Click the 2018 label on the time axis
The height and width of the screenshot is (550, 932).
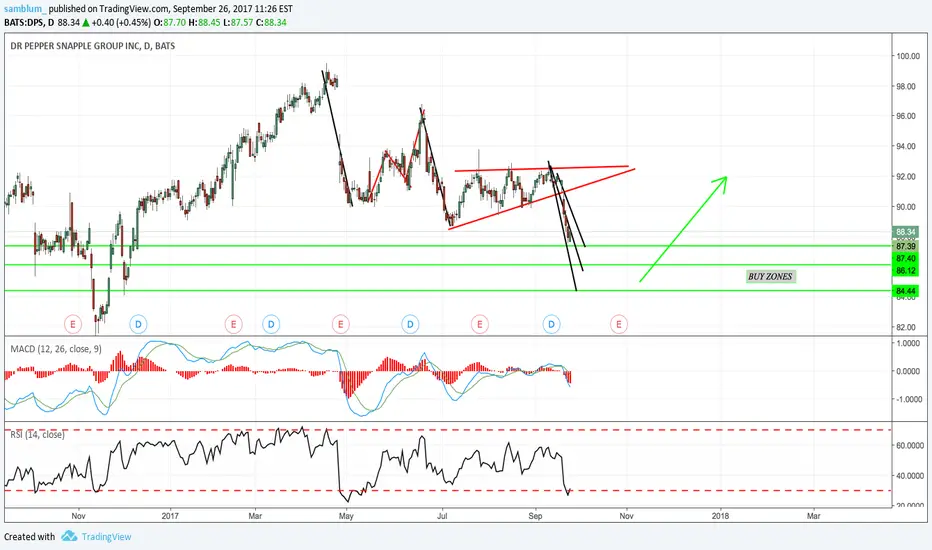(720, 516)
